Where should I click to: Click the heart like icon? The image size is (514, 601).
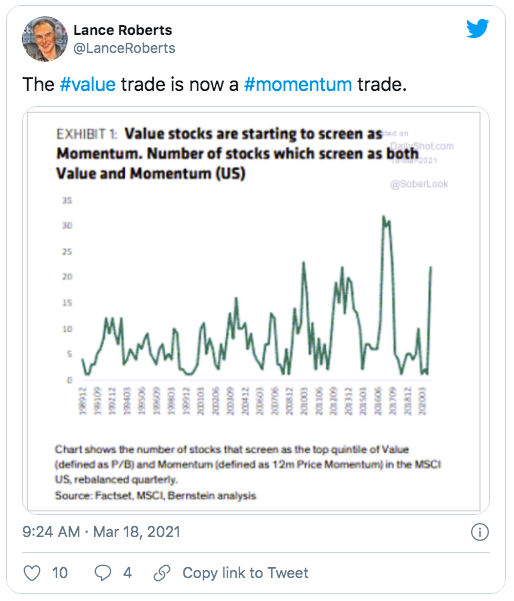tap(32, 573)
